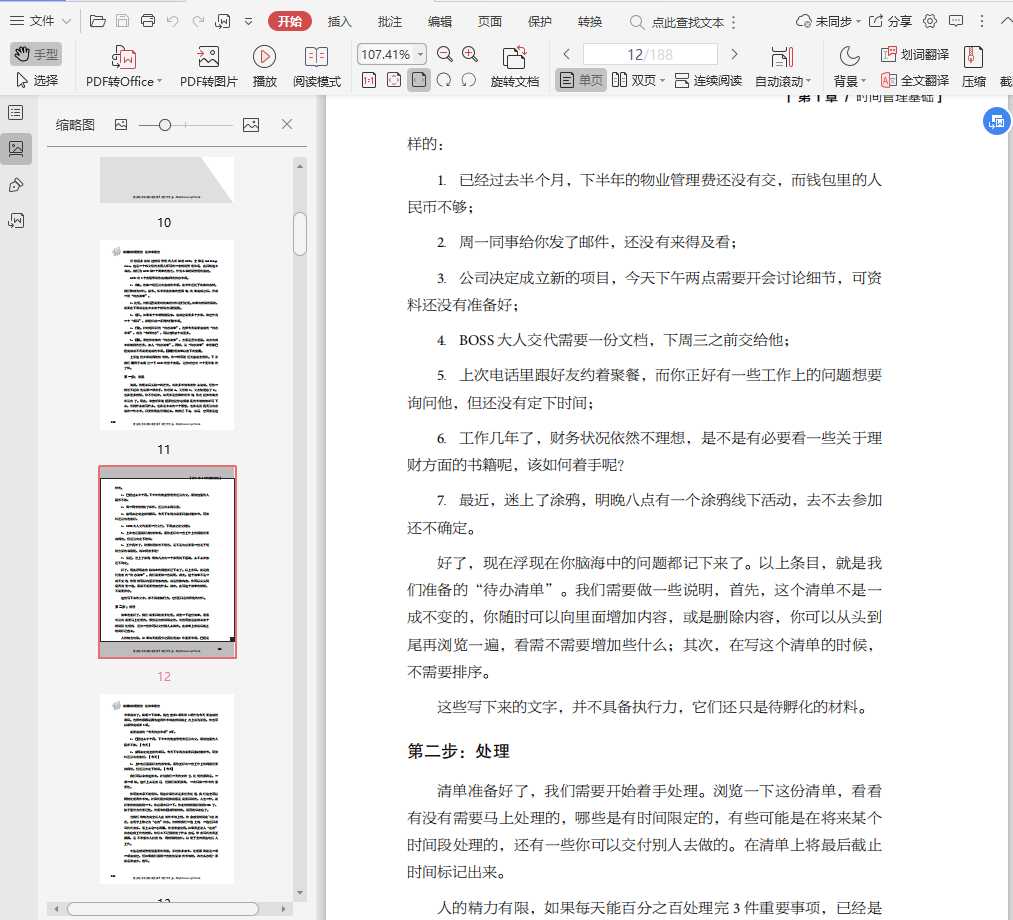The image size is (1013, 920).
Task: Click the thumbnail size slider handle
Action: click(165, 125)
